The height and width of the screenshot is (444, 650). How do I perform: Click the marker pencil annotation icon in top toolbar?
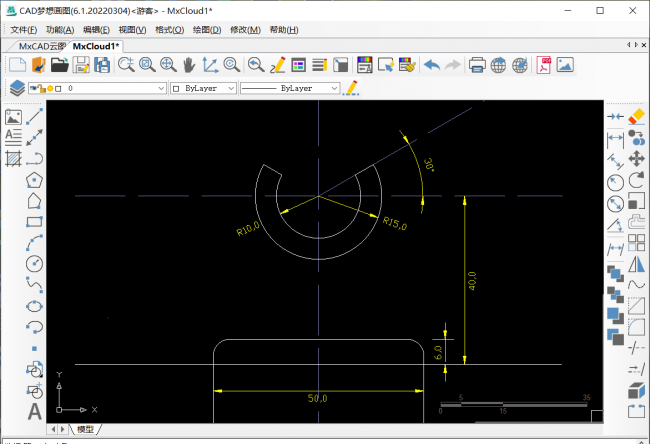tap(277, 65)
